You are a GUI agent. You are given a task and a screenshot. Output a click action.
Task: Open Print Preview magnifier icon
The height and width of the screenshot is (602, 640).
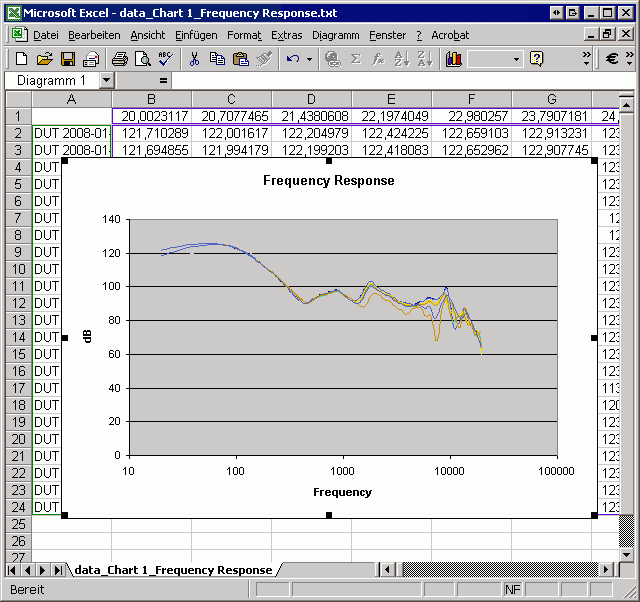143,59
